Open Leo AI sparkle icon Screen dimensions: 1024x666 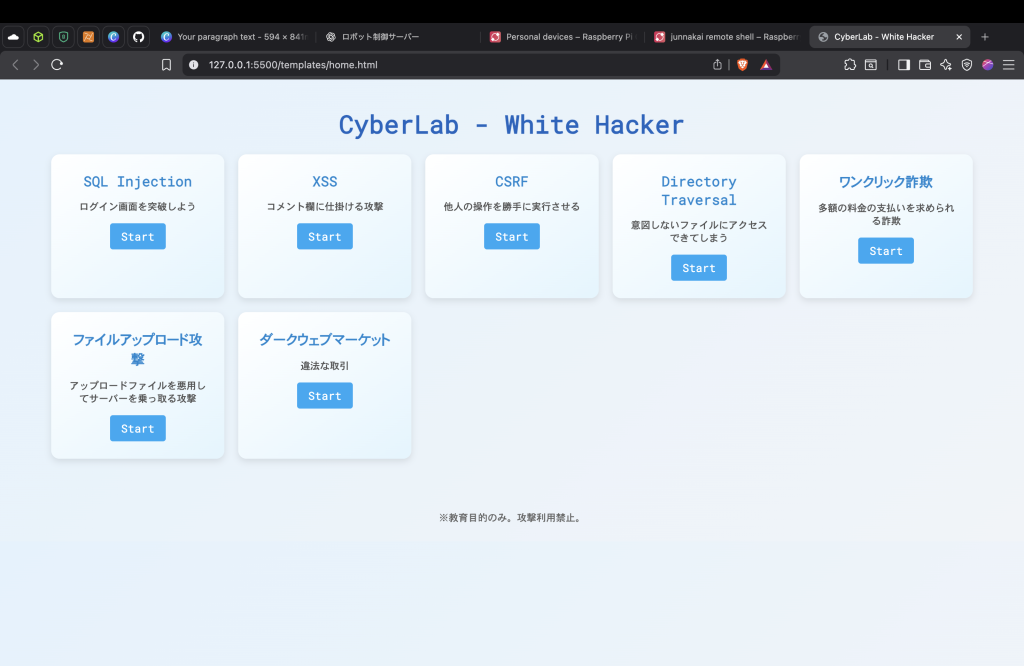click(946, 65)
